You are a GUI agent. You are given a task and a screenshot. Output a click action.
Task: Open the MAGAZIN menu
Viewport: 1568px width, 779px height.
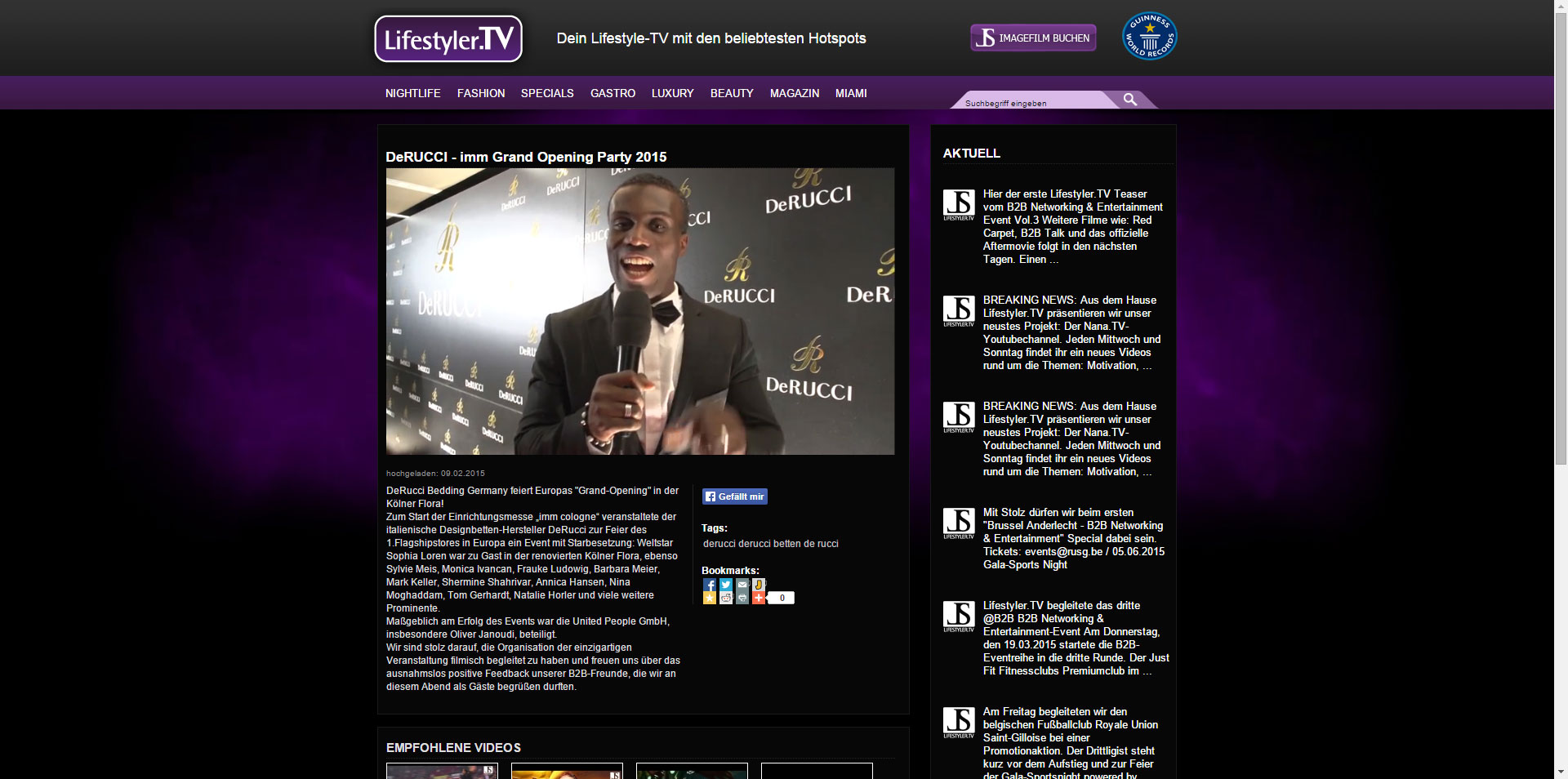click(795, 93)
